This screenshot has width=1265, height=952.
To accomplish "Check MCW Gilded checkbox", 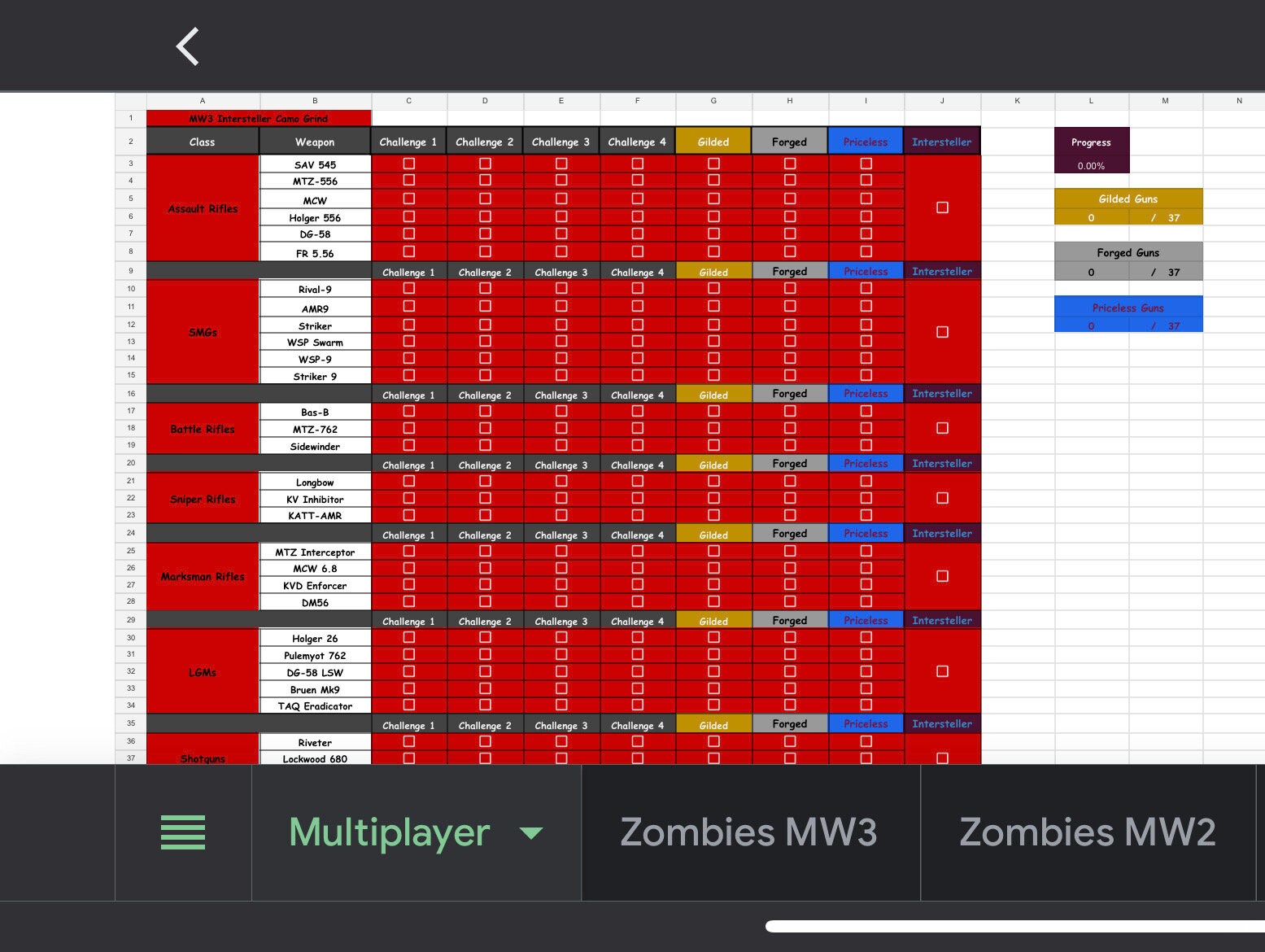I will (714, 199).
